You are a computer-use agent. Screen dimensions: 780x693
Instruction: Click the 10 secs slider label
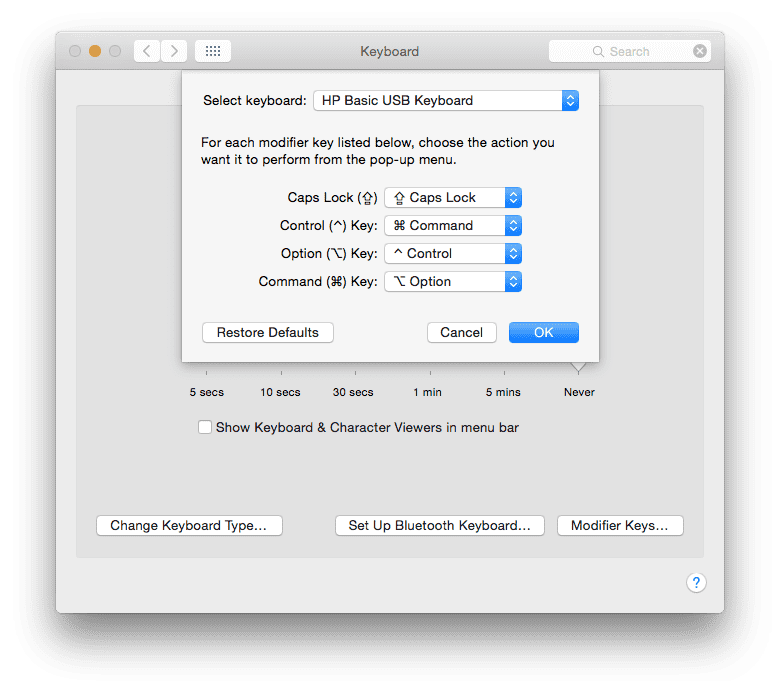[x=280, y=392]
